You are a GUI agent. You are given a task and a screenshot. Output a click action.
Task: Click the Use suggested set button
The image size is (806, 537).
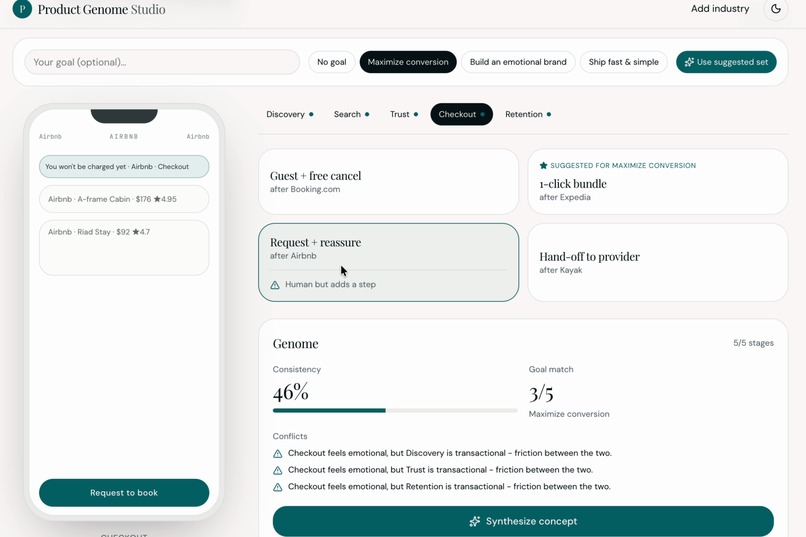(726, 62)
